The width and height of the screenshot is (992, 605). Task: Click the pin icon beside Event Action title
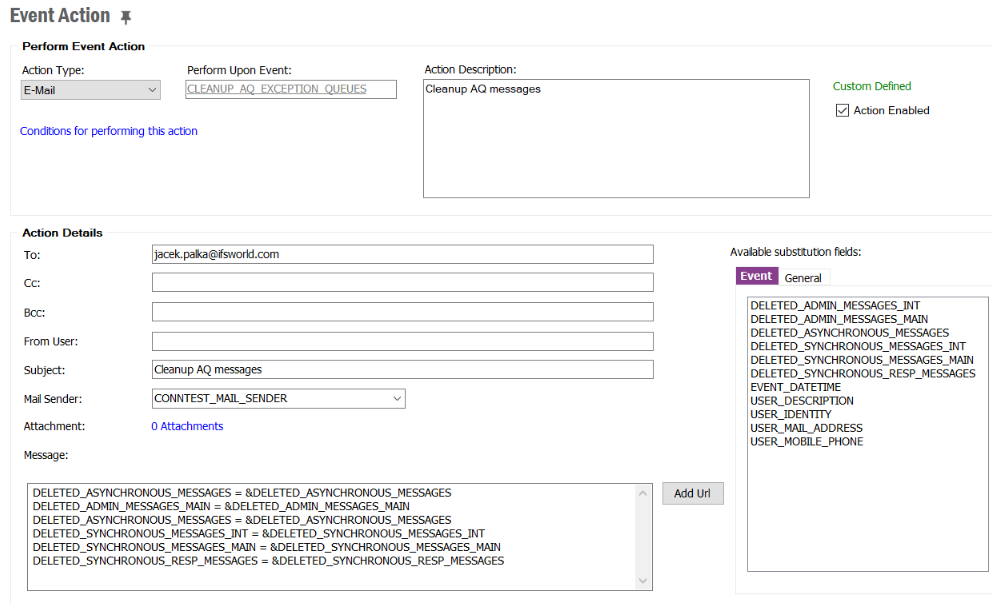tap(125, 18)
